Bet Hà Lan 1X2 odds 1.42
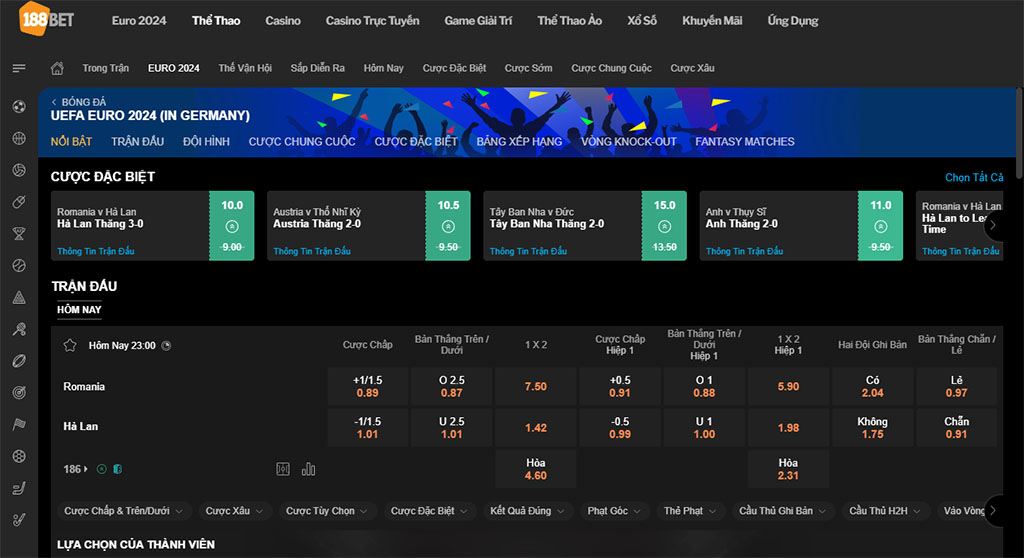1024x558 pixels. click(x=536, y=427)
